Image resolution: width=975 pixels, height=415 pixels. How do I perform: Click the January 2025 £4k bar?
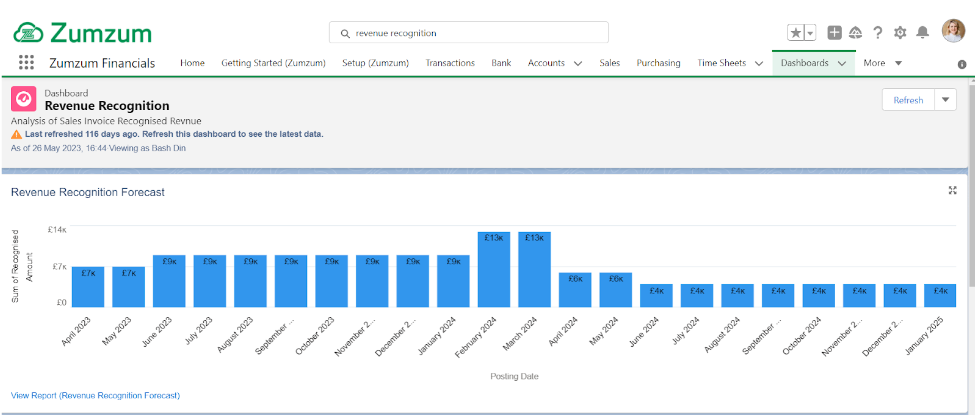pos(940,296)
